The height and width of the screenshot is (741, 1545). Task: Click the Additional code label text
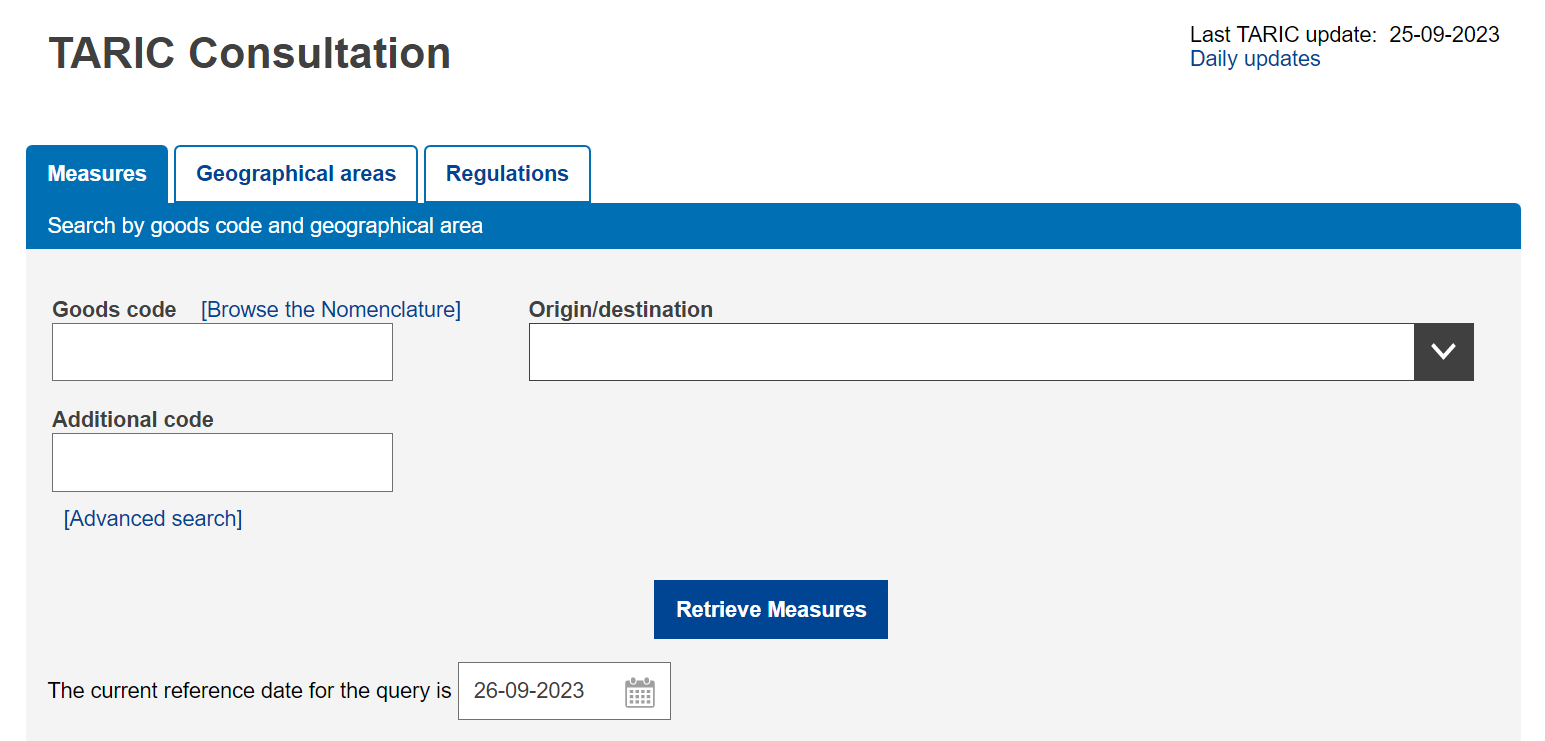(133, 420)
